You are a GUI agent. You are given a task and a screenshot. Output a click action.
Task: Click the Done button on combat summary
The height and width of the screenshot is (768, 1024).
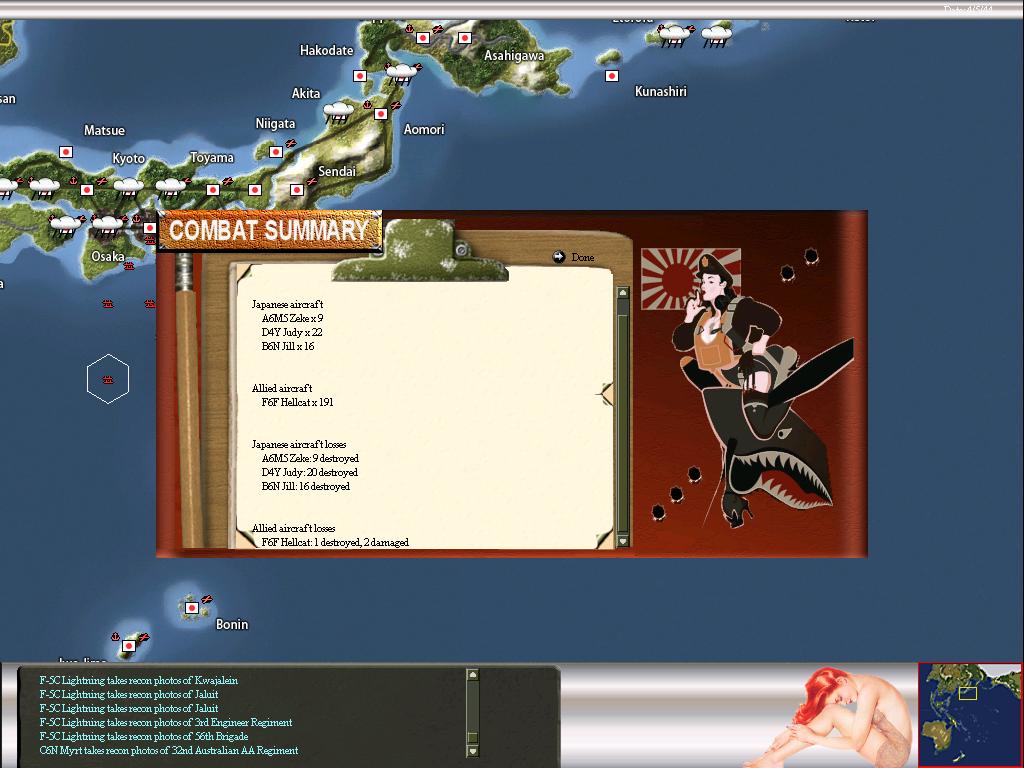[573, 257]
